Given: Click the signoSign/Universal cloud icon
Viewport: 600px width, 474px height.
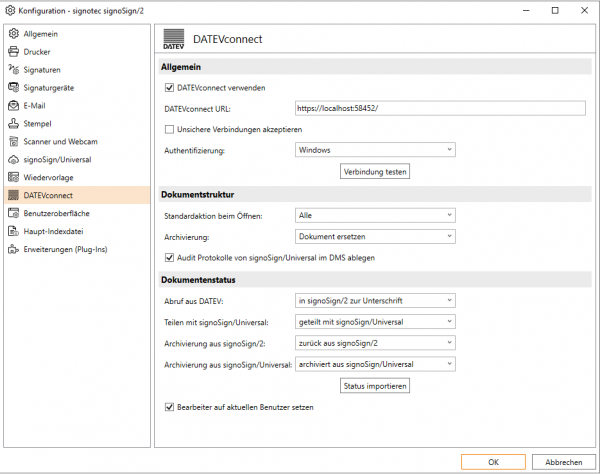Looking at the screenshot, I should (x=14, y=160).
